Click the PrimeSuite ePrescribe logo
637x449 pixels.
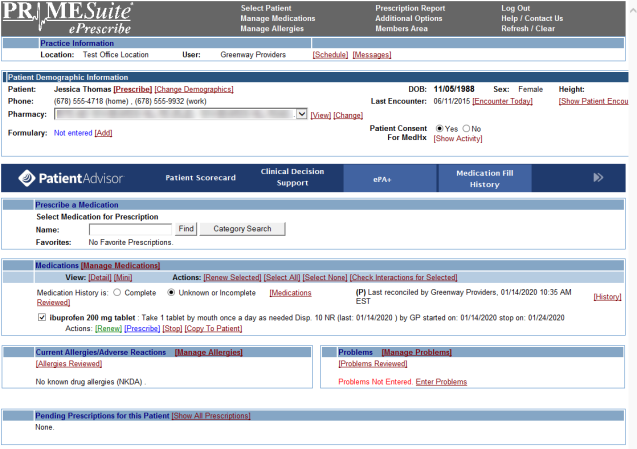click(66, 17)
